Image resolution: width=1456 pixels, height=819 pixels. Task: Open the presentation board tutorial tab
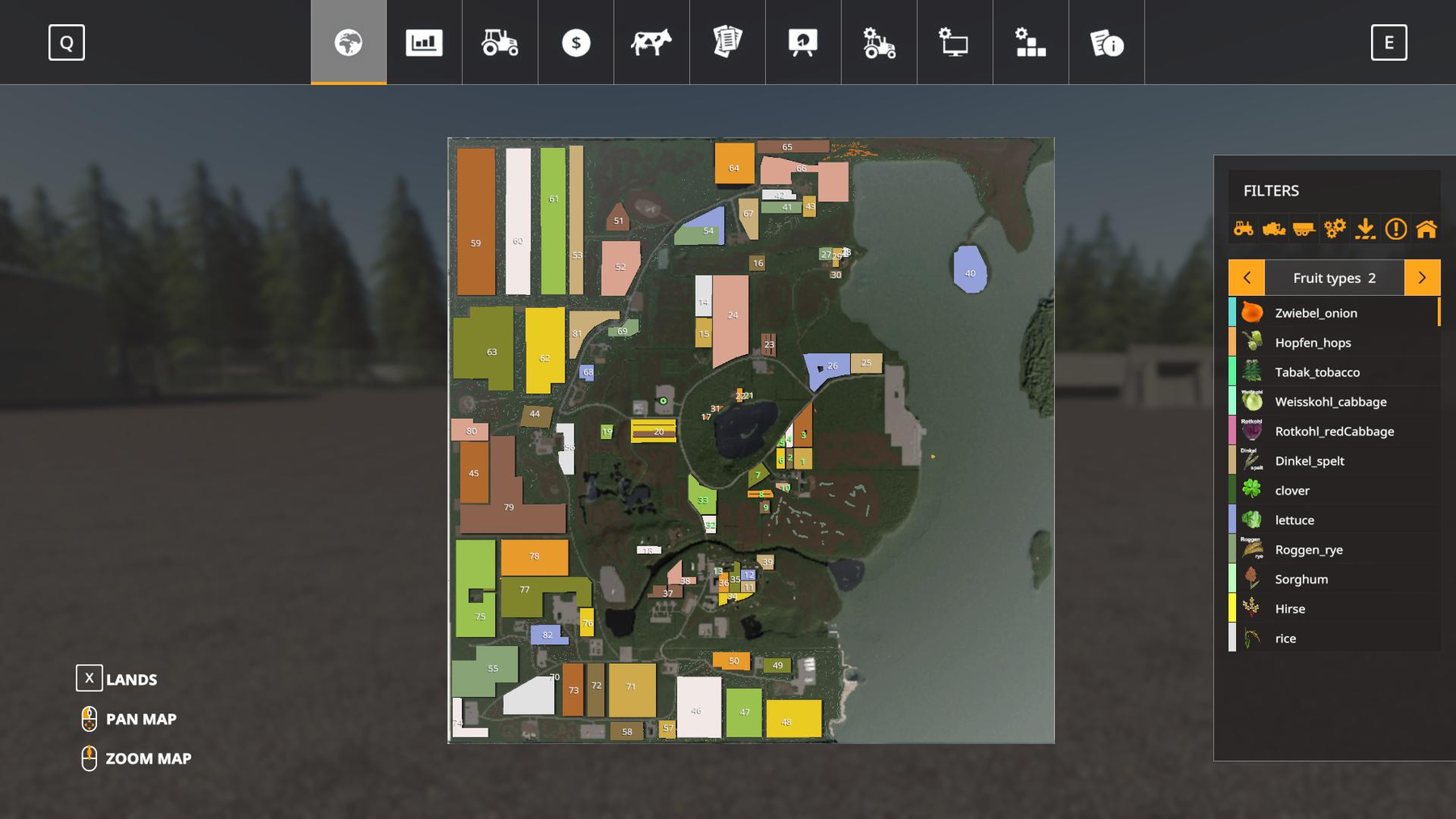(803, 42)
